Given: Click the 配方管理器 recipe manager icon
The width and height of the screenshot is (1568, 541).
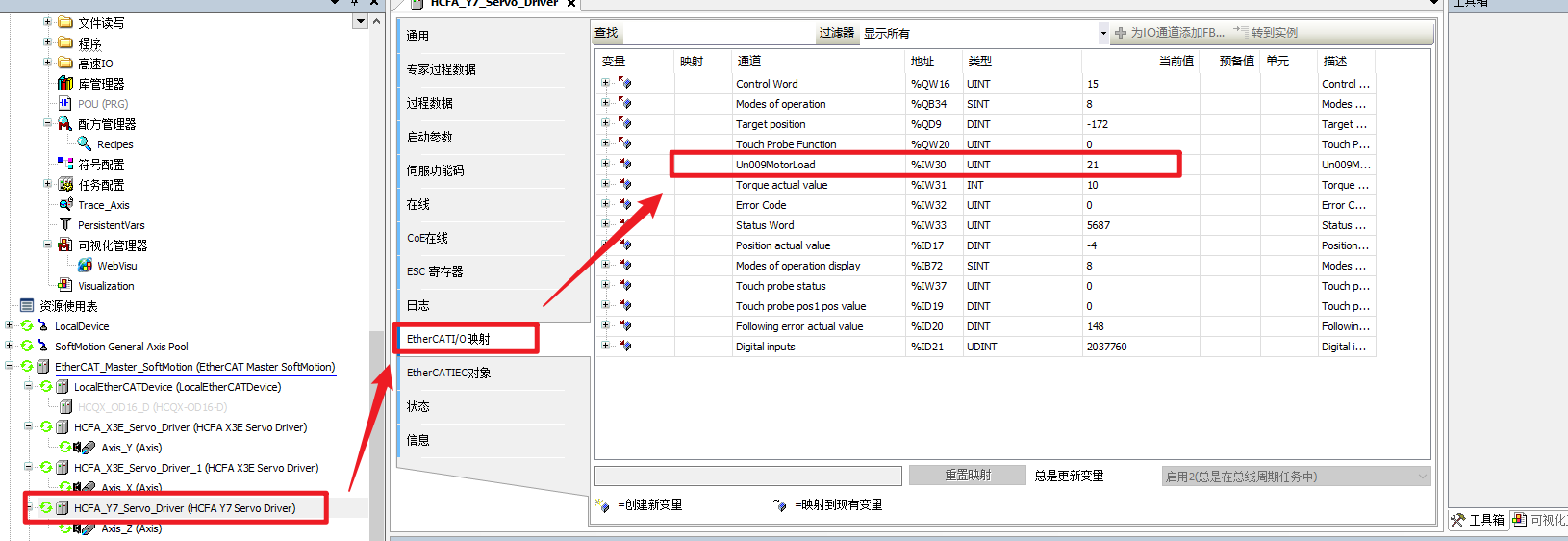Looking at the screenshot, I should tap(65, 124).
